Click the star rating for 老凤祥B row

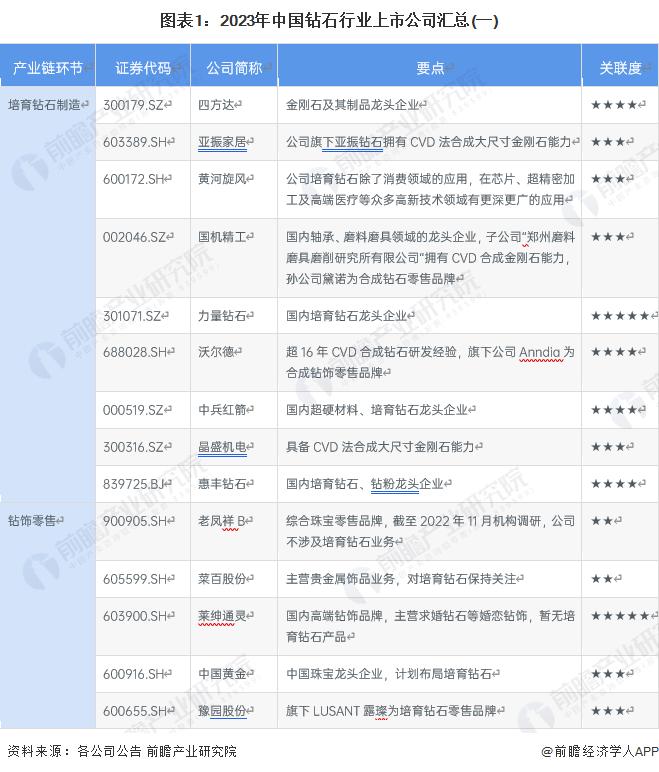click(x=602, y=520)
